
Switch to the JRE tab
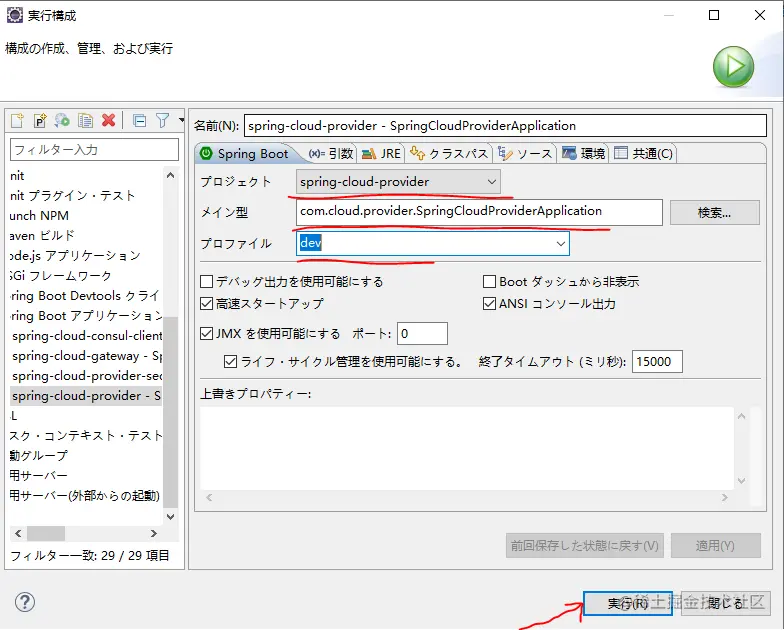click(x=382, y=154)
